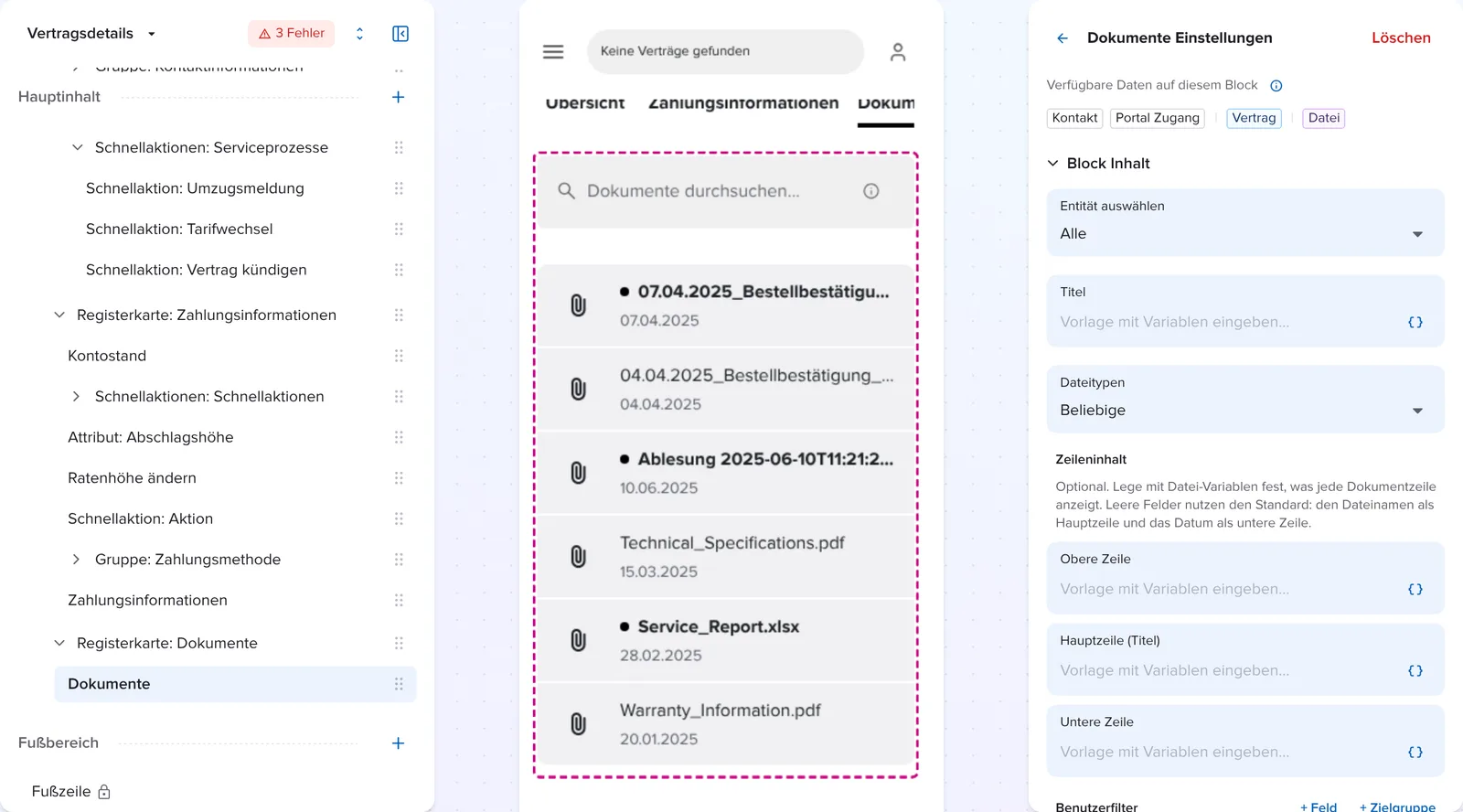
Task: Show the 3 Fehler error badge
Action: (292, 34)
